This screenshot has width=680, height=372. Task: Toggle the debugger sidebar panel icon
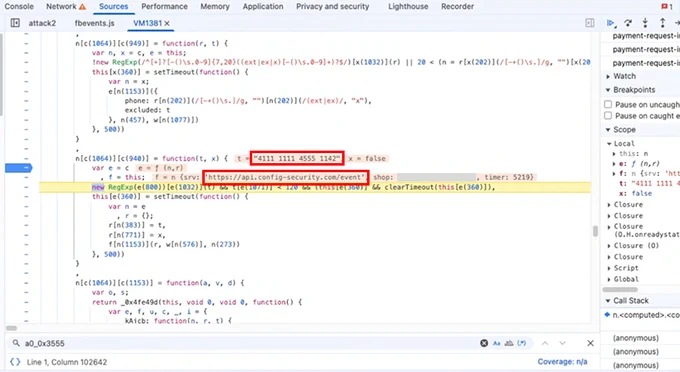click(590, 23)
